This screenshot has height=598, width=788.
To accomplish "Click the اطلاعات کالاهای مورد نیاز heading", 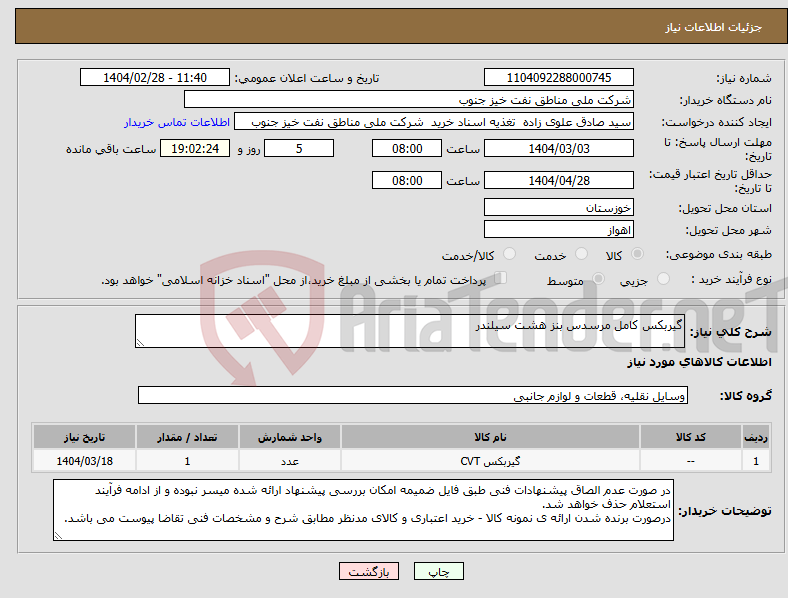I will [699, 362].
